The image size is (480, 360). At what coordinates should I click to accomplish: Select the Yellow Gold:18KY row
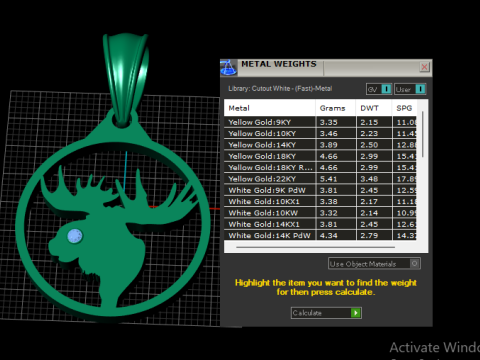point(320,156)
